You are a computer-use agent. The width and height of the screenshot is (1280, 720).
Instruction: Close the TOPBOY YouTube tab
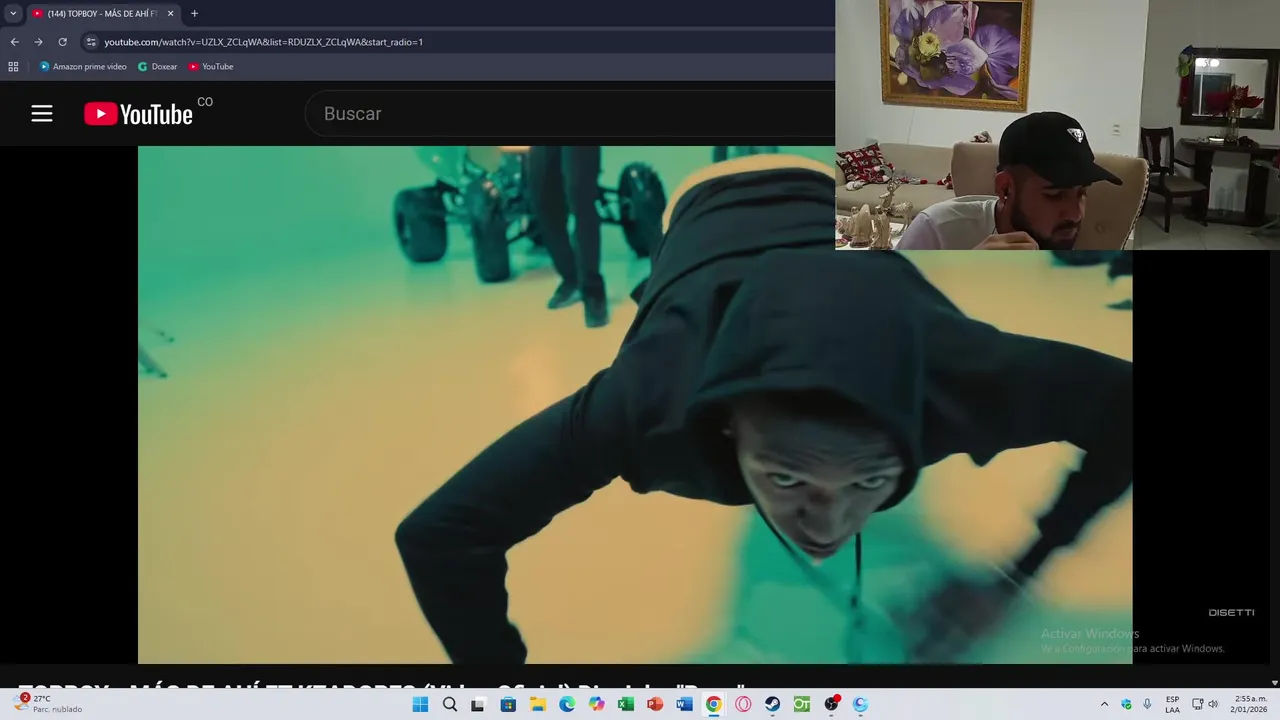pyautogui.click(x=170, y=13)
